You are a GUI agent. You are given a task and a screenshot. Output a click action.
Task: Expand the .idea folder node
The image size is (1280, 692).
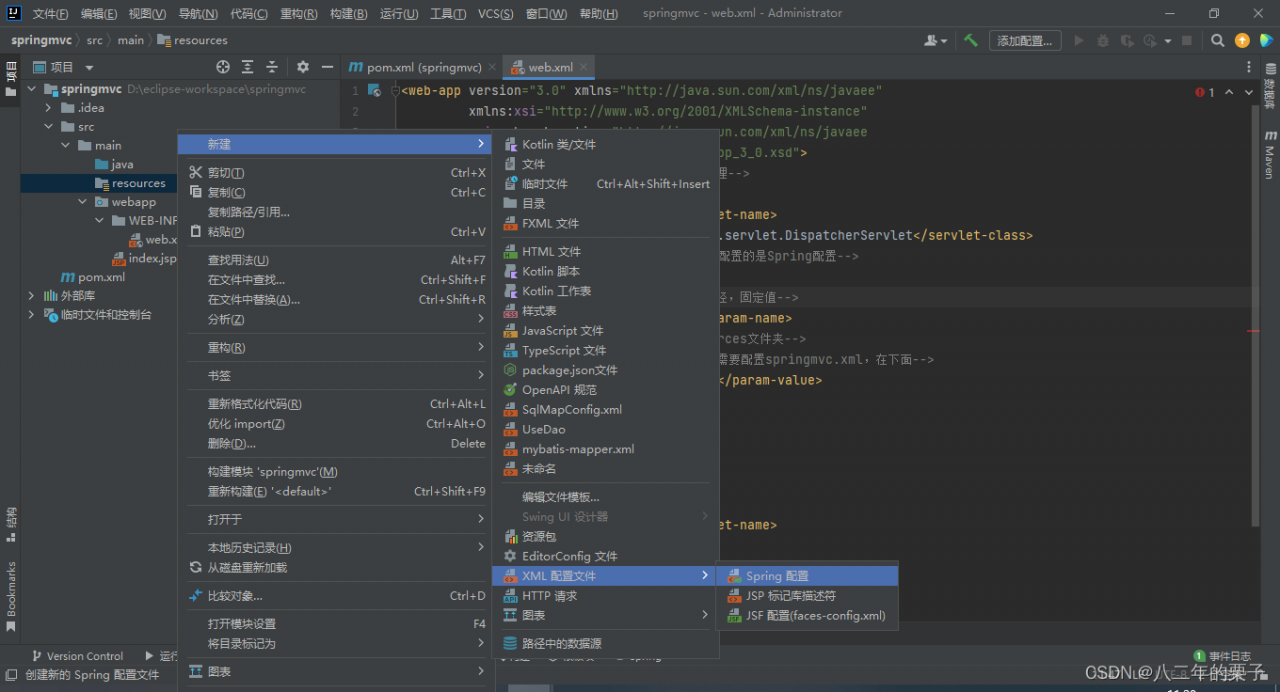pyautogui.click(x=48, y=108)
